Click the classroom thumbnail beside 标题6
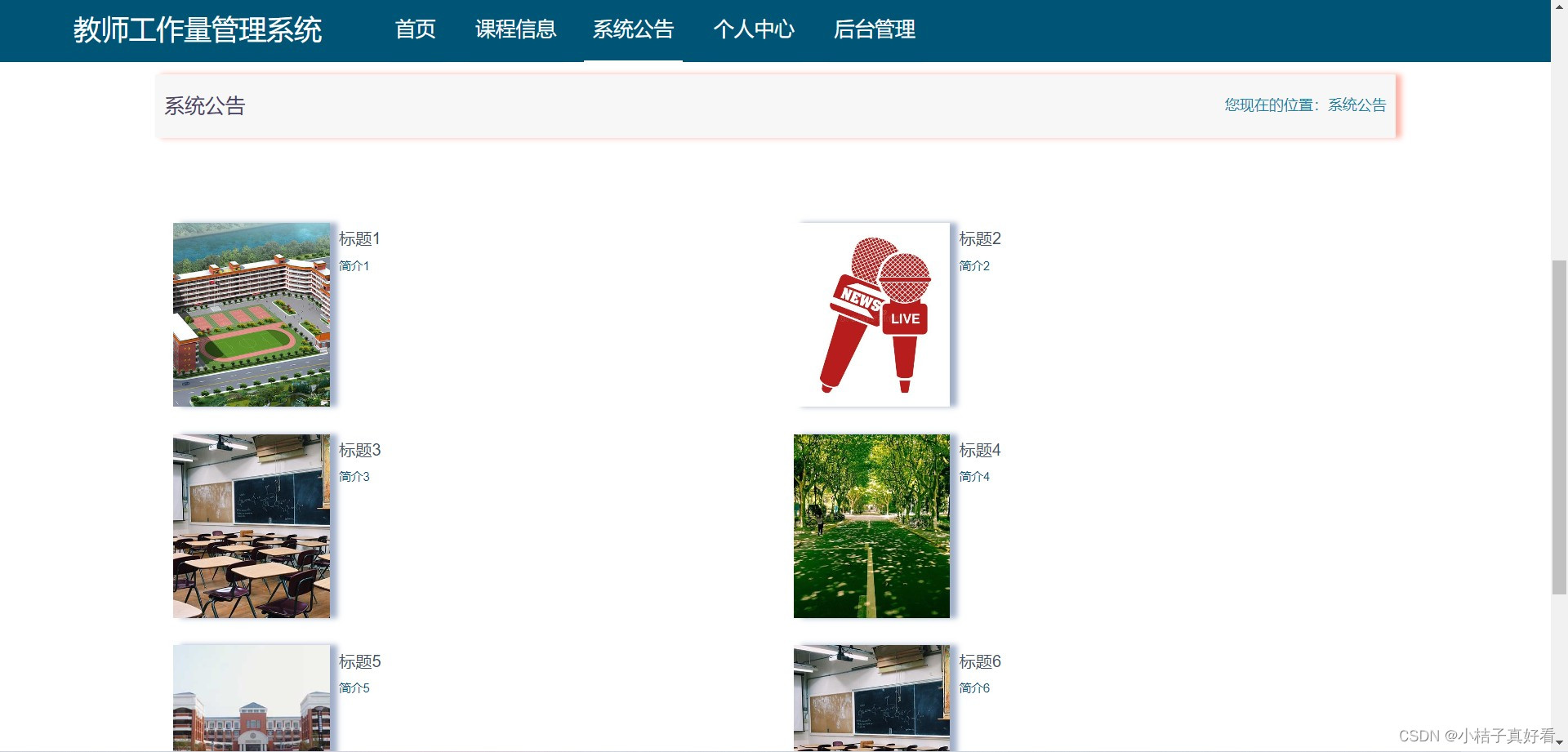The width and height of the screenshot is (1568, 752). [x=871, y=698]
